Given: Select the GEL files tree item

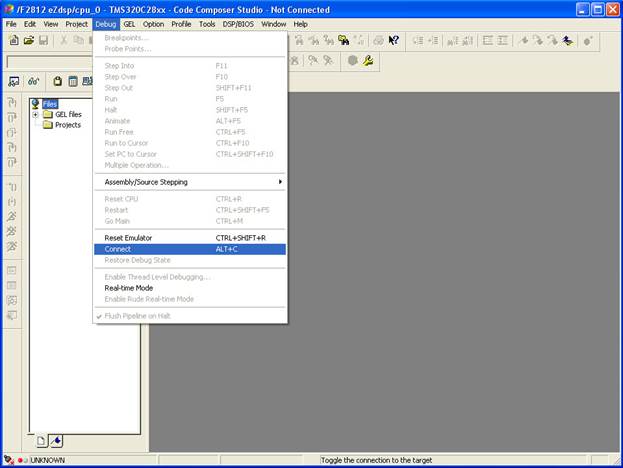Looking at the screenshot, I should coord(68,114).
